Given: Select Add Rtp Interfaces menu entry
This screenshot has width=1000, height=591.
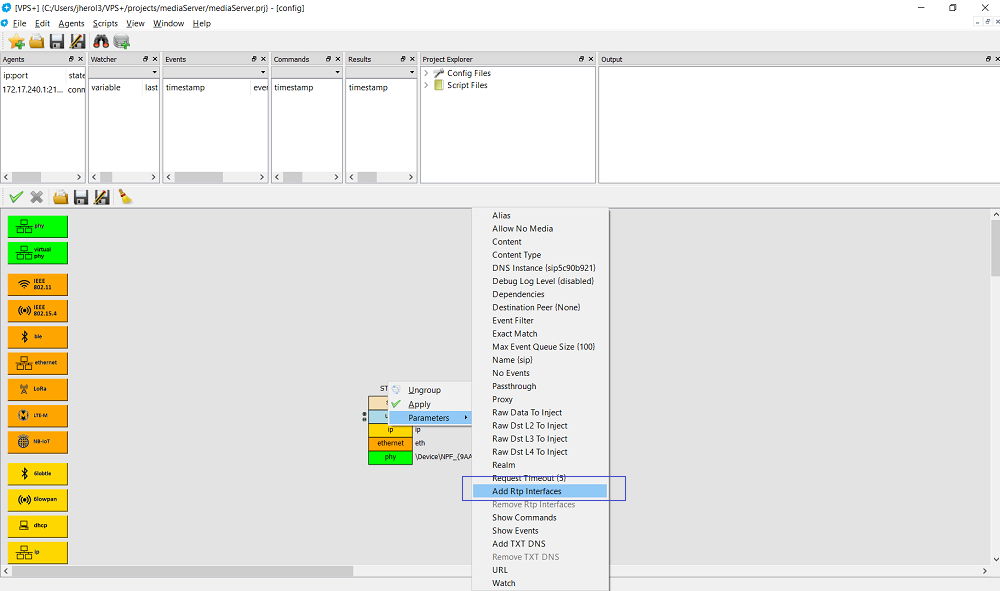Looking at the screenshot, I should (x=527, y=491).
